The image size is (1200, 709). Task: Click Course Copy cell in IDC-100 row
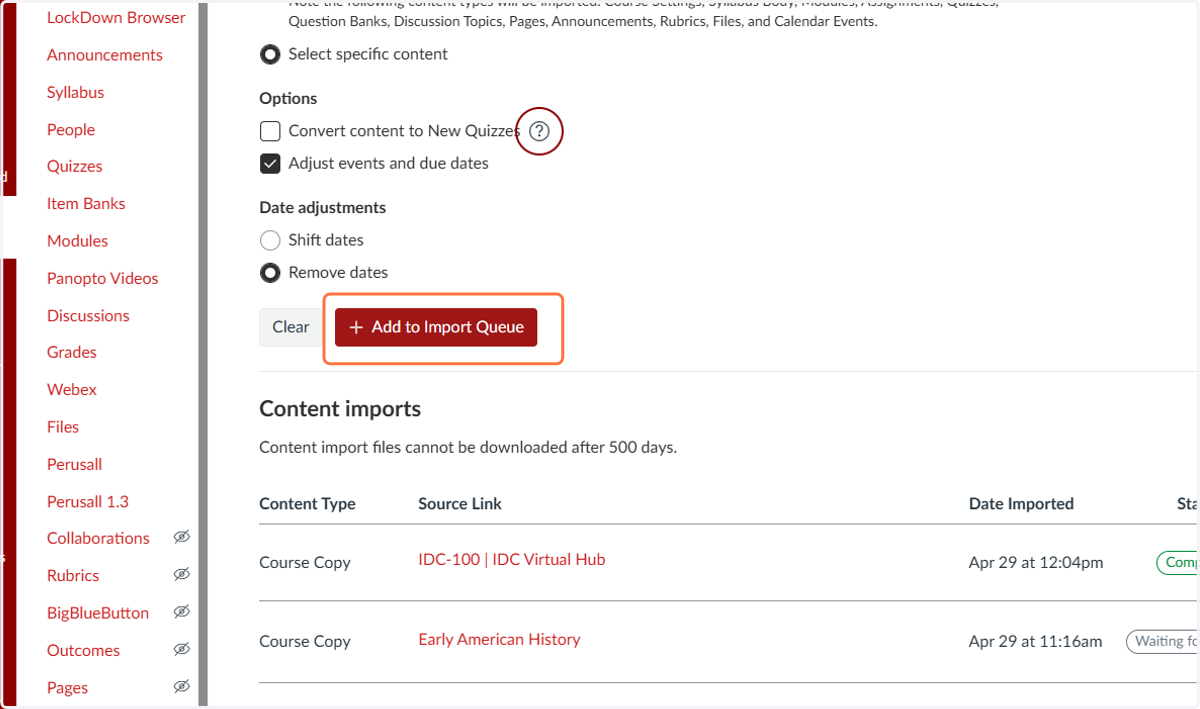click(305, 562)
